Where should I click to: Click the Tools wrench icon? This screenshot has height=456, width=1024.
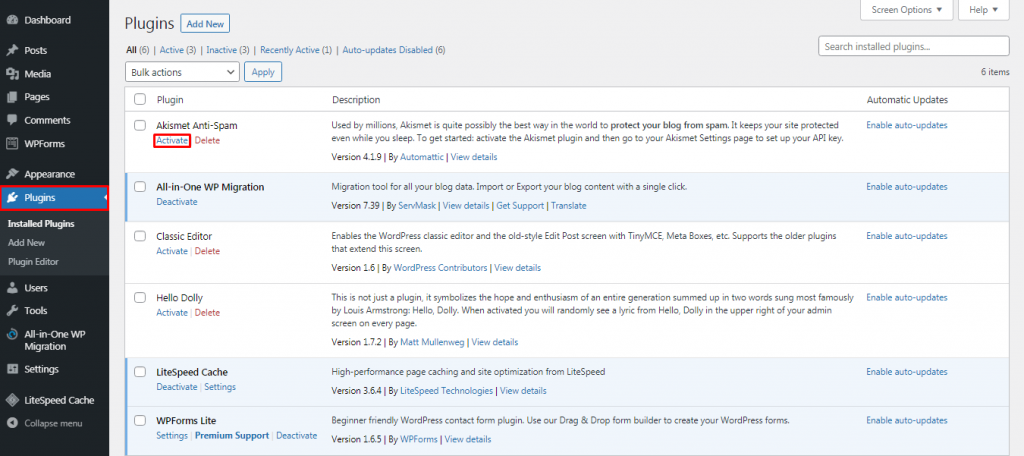click(12, 311)
